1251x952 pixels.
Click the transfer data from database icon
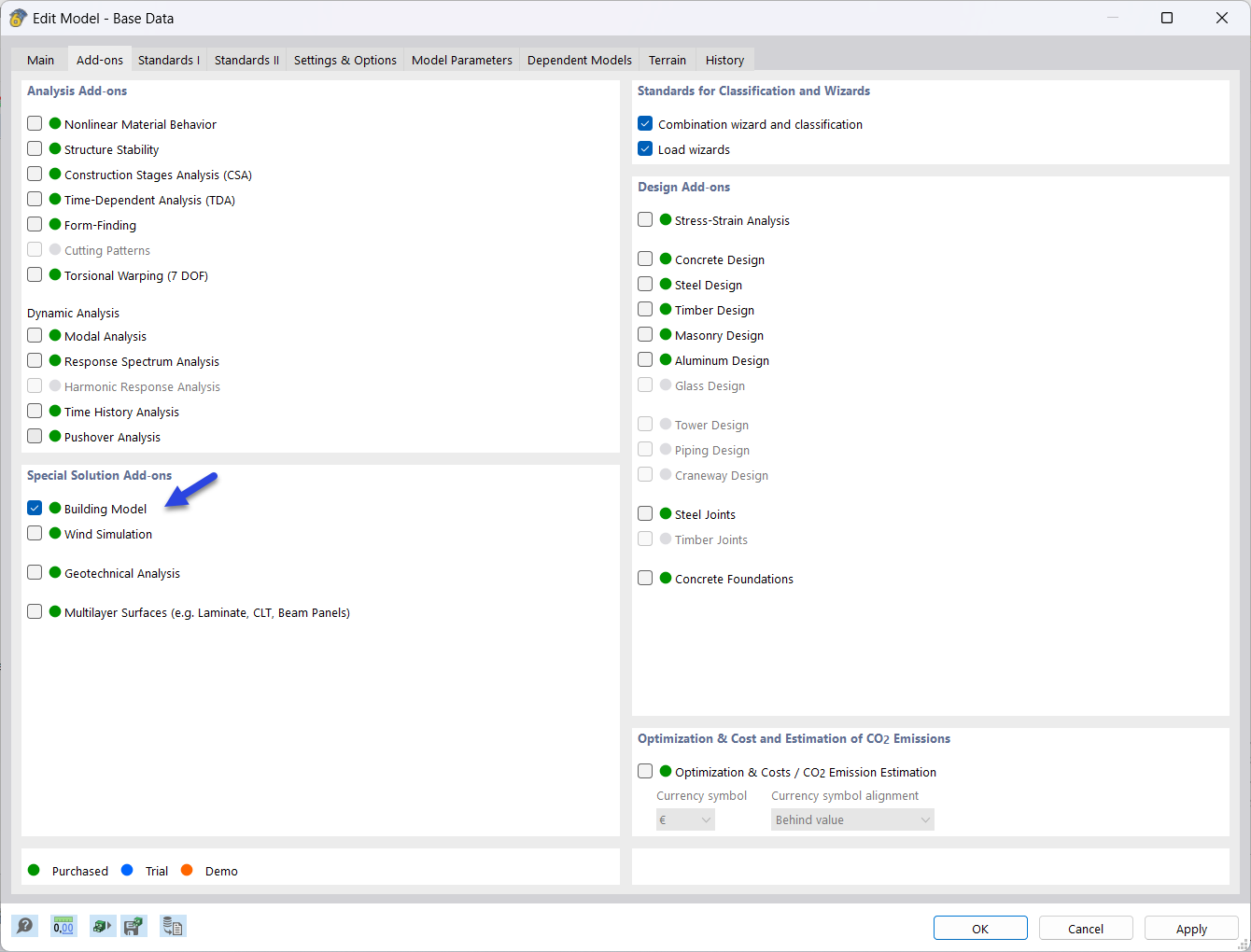point(173,925)
